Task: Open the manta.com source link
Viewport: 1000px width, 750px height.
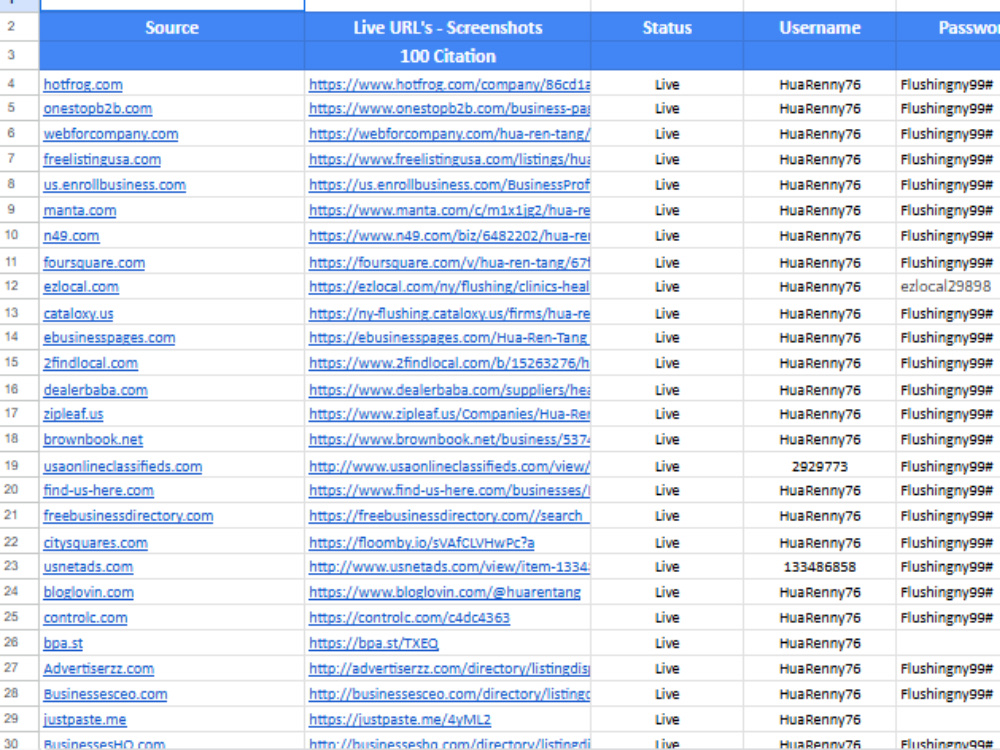Action: pos(80,210)
